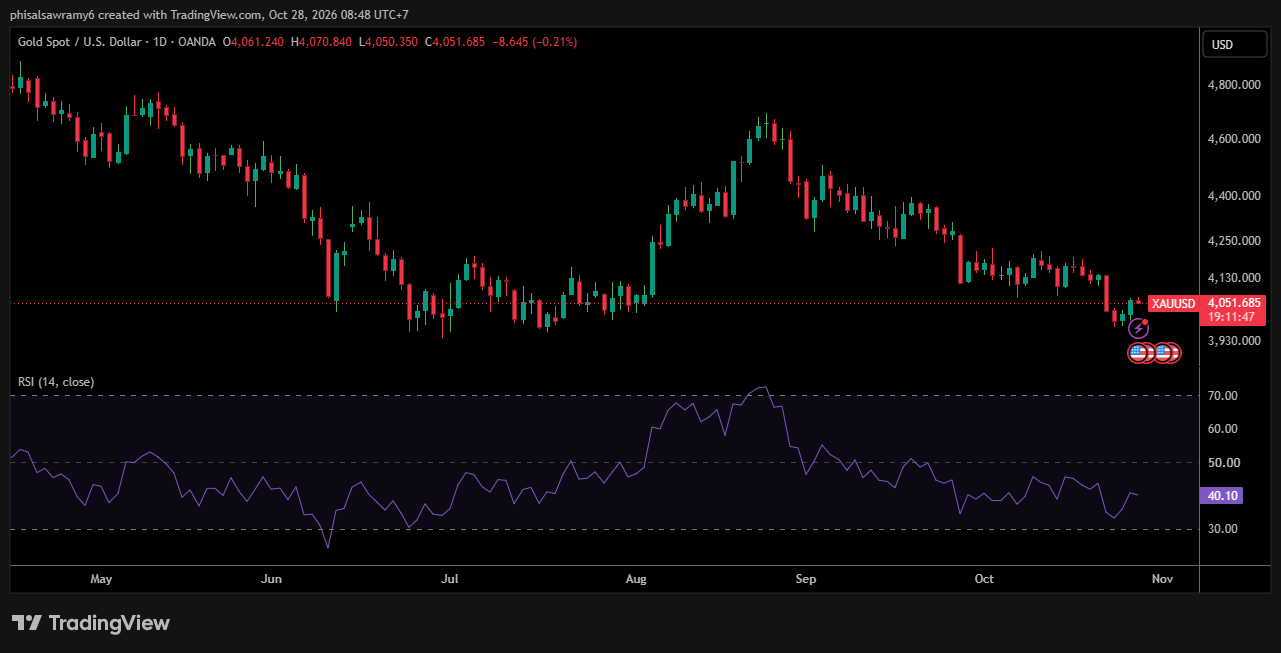Click the Jul label on the time axis
This screenshot has height=653, width=1281.
point(450,579)
